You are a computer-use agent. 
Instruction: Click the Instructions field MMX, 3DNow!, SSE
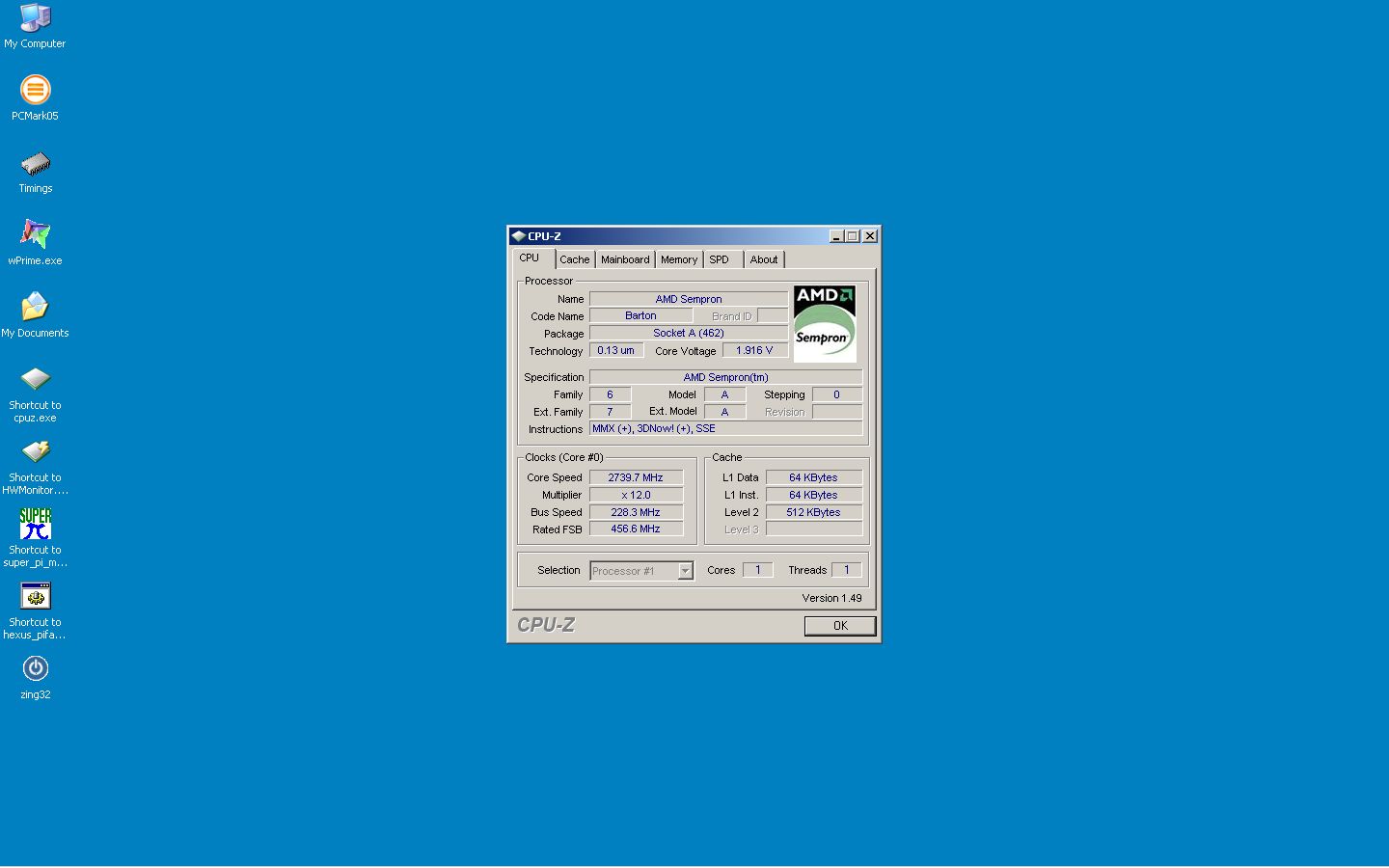(x=726, y=428)
